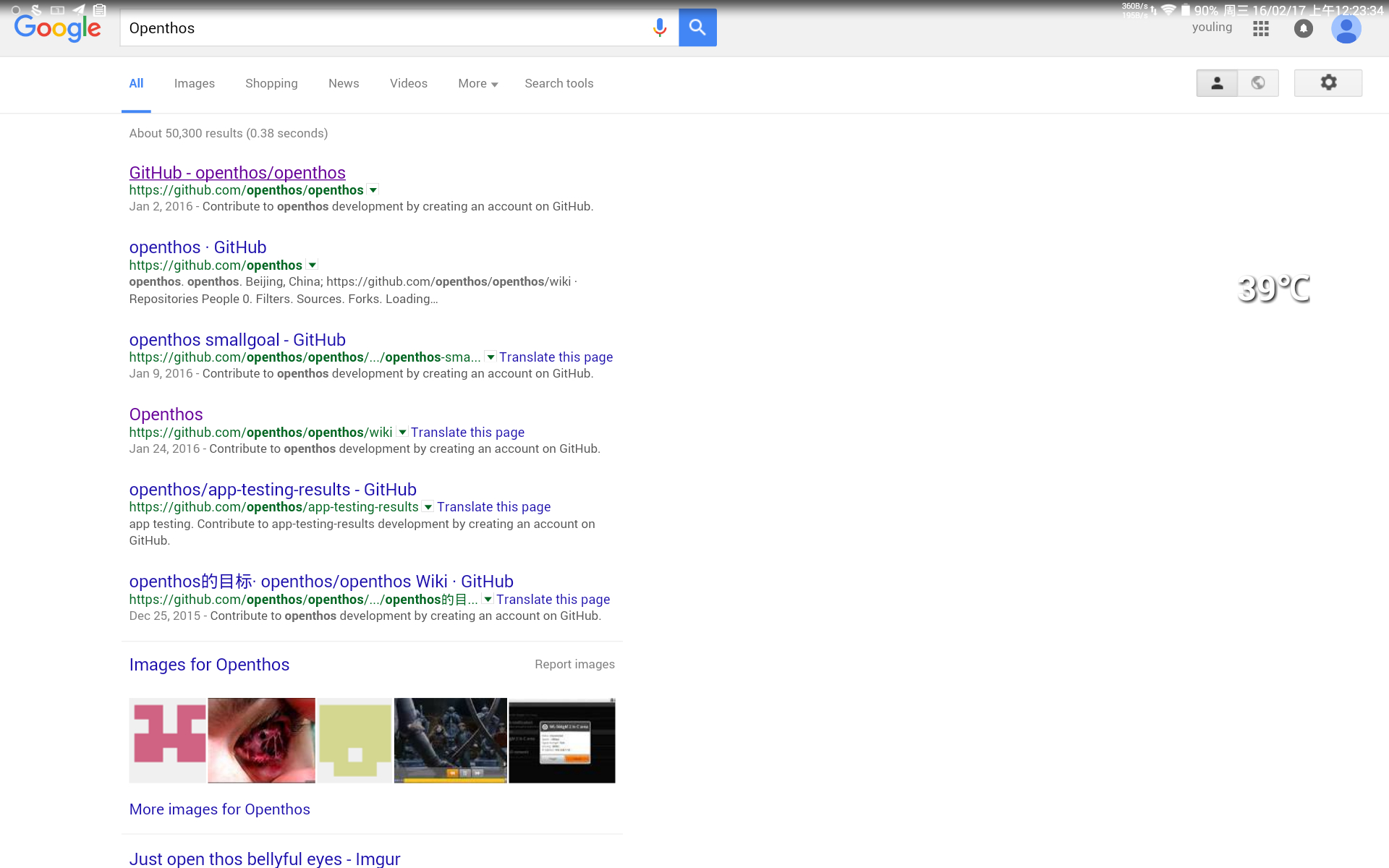Open Google notifications bell

[1303, 28]
